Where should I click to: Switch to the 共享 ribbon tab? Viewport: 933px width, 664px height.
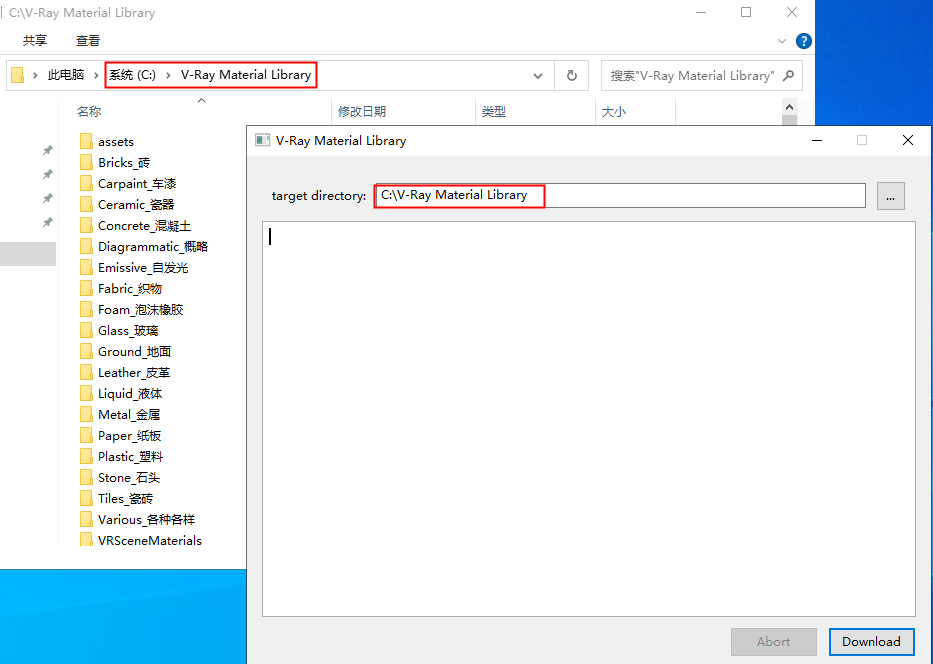point(33,41)
